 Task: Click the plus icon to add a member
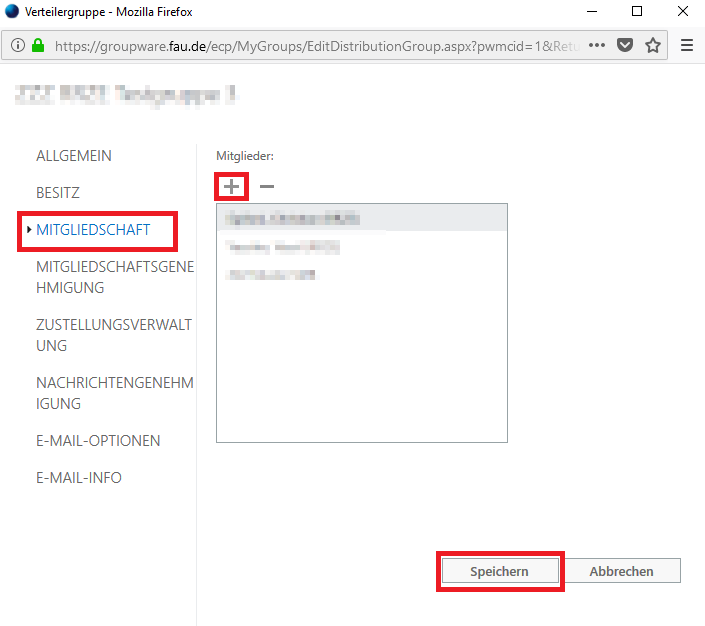click(x=231, y=186)
